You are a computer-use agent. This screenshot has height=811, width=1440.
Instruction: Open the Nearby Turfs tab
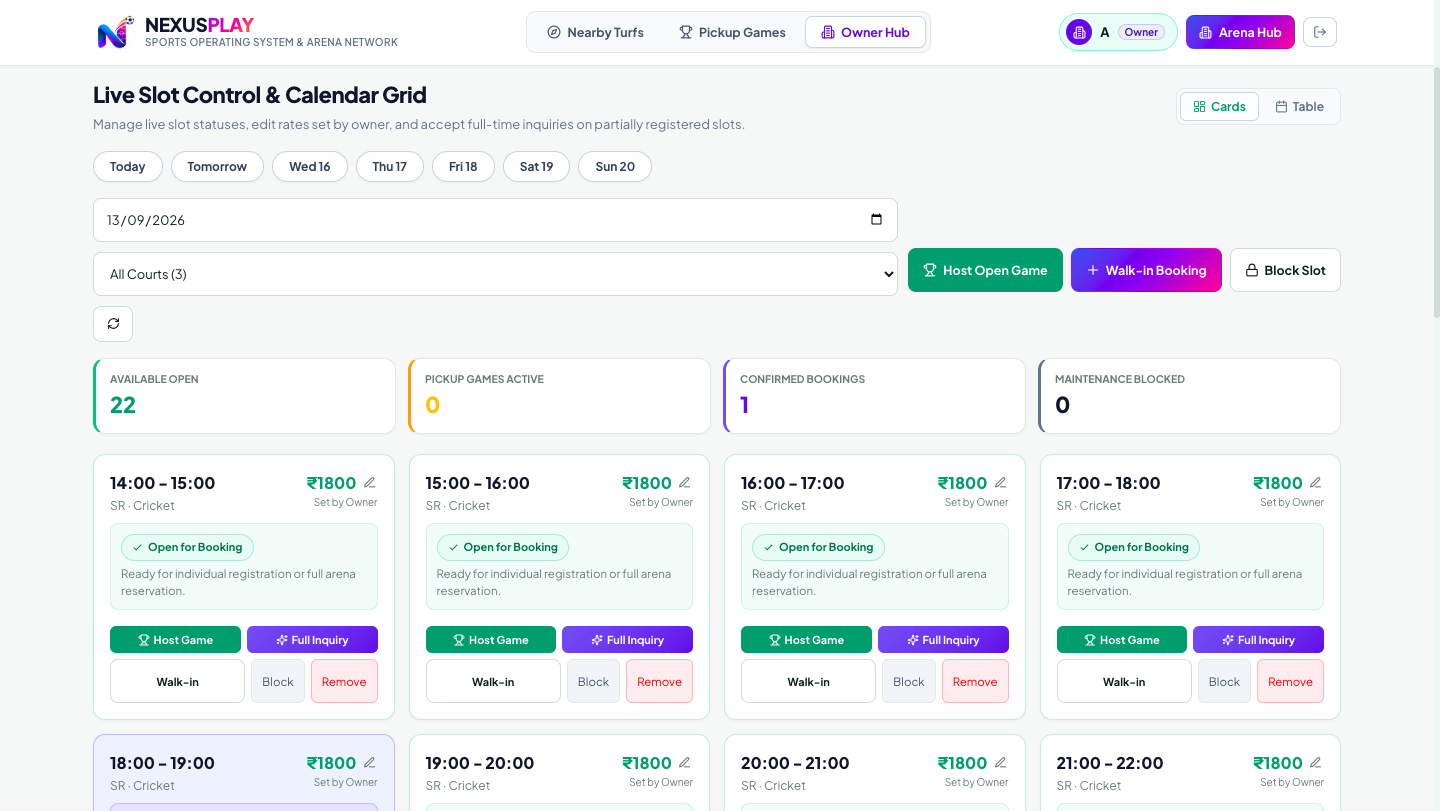click(x=596, y=32)
